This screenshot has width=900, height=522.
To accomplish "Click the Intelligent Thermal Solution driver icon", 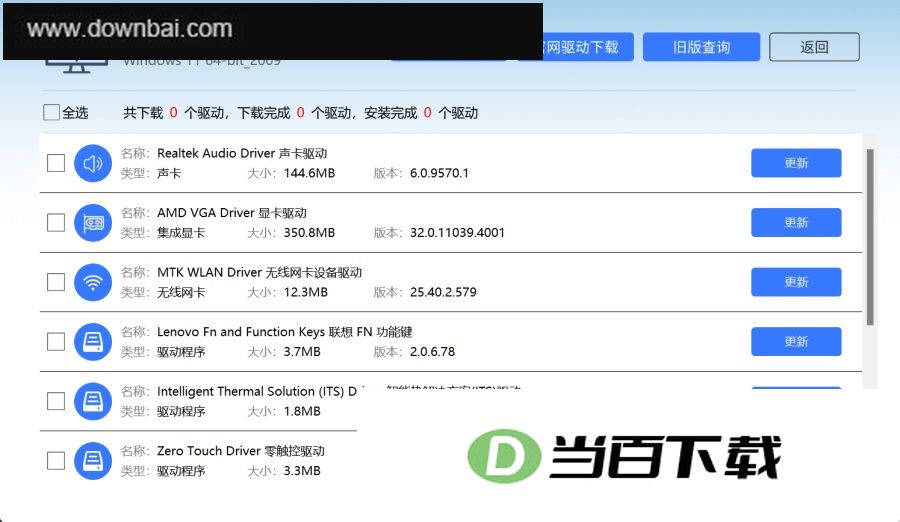I will click(x=93, y=401).
